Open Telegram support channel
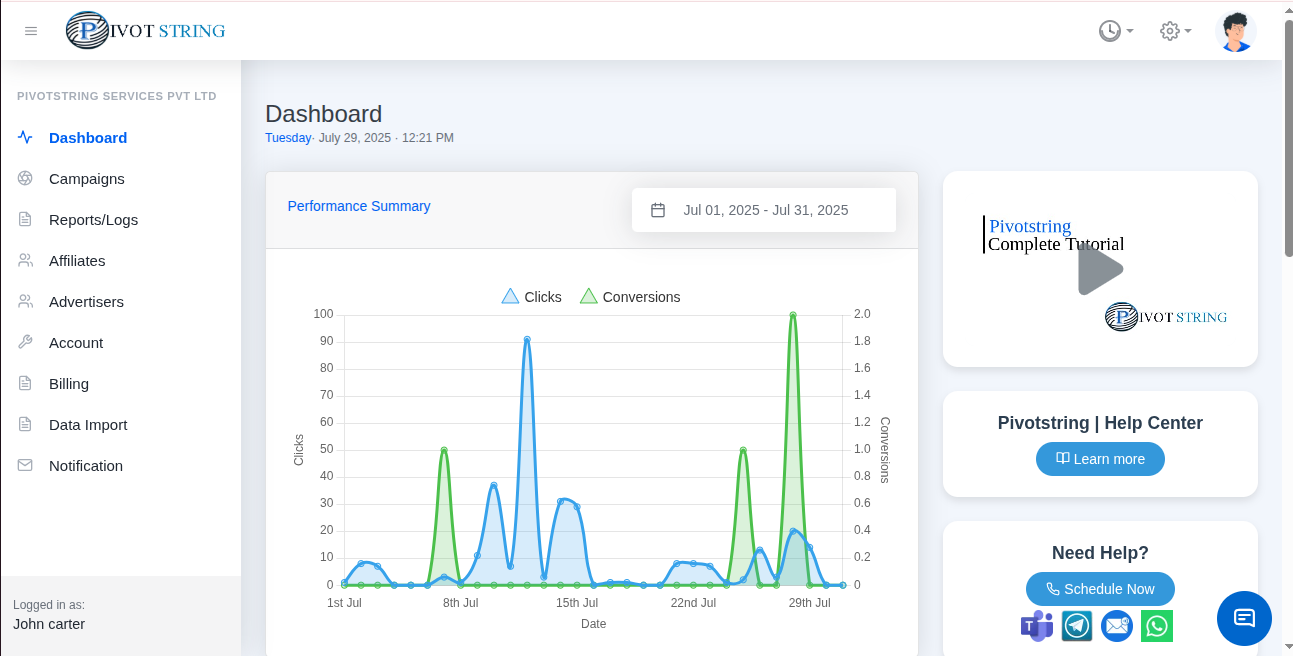Screen dimensions: 1293x656 click(1076, 626)
